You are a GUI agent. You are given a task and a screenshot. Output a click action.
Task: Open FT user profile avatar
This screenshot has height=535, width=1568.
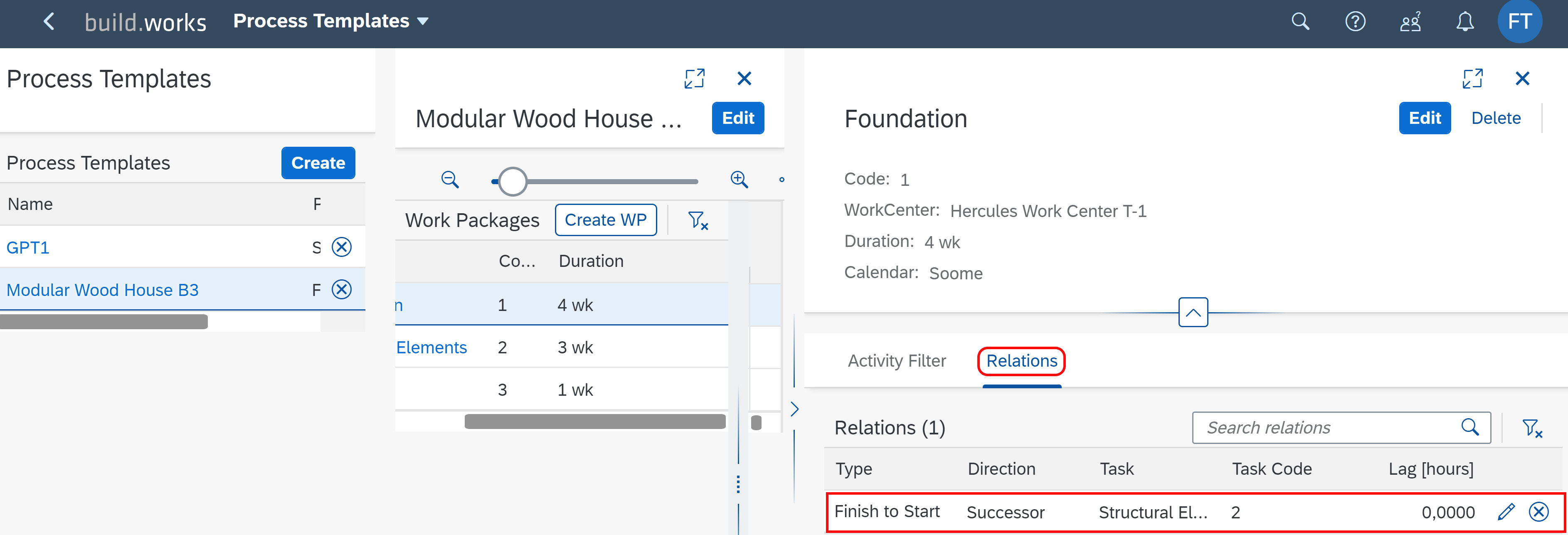click(1519, 21)
